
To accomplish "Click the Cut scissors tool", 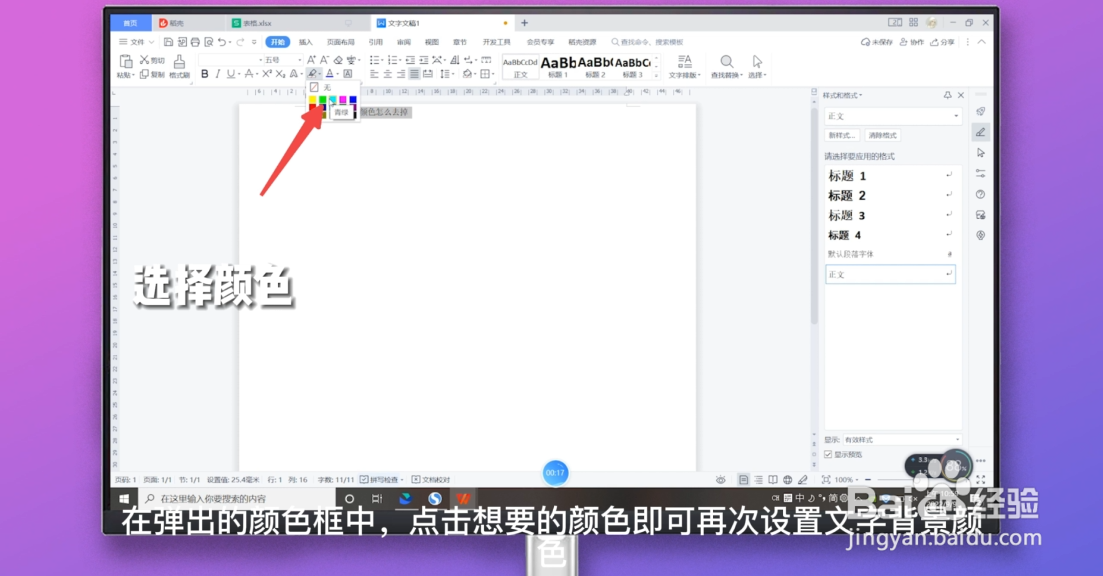I will tap(151, 60).
